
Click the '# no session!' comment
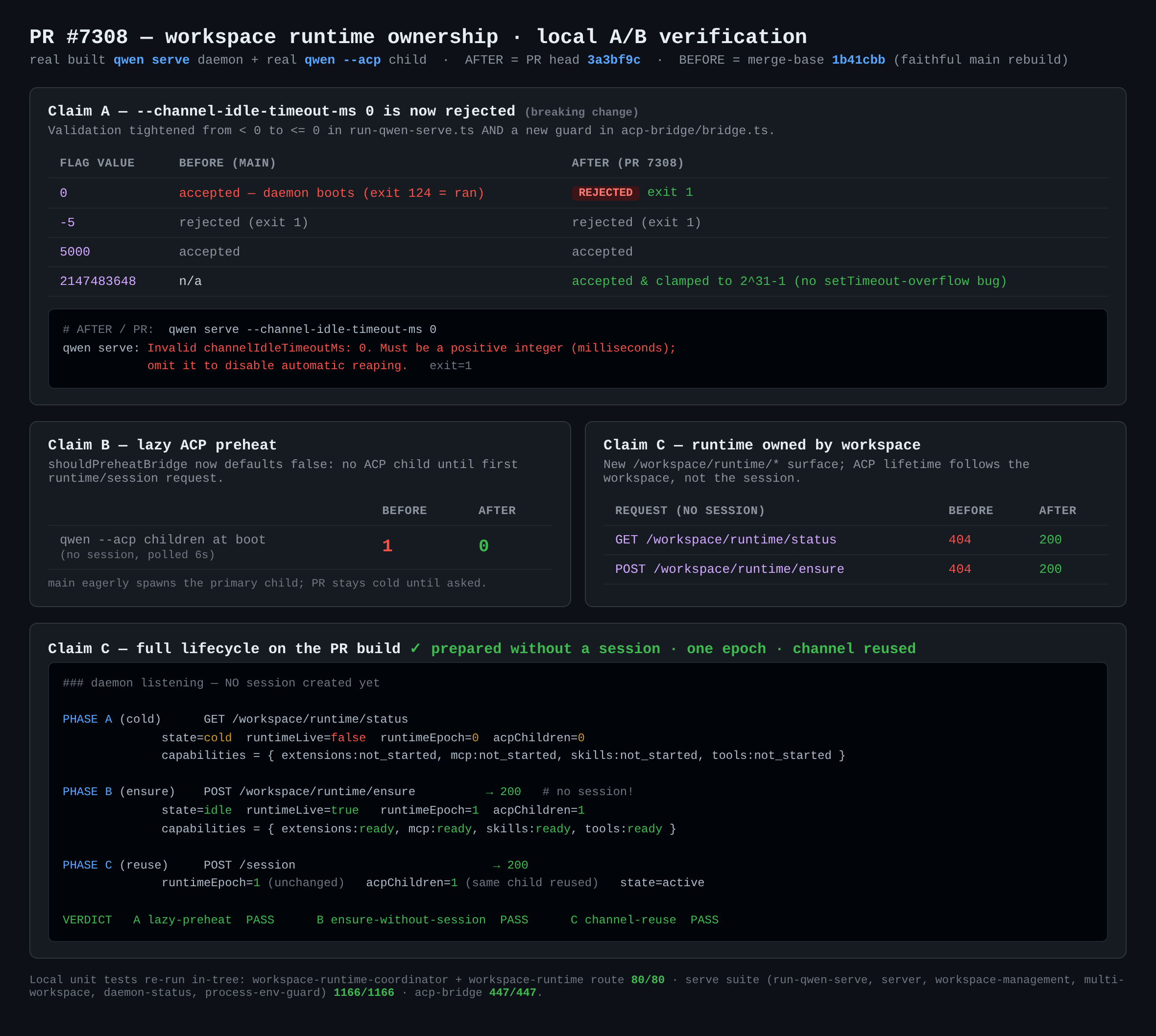tap(588, 792)
